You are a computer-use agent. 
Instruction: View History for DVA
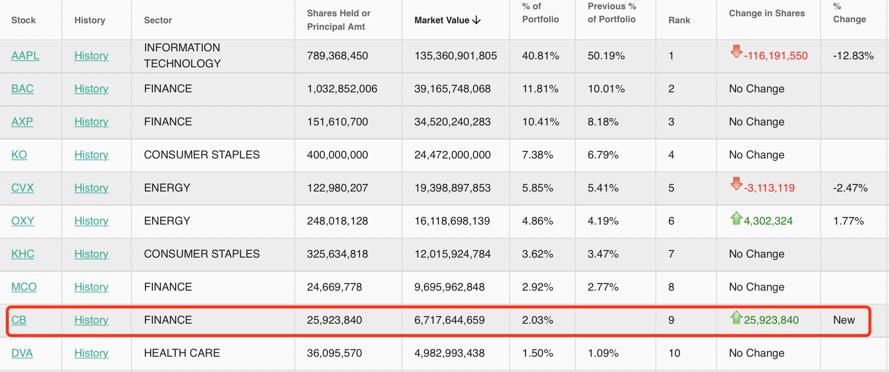click(91, 353)
